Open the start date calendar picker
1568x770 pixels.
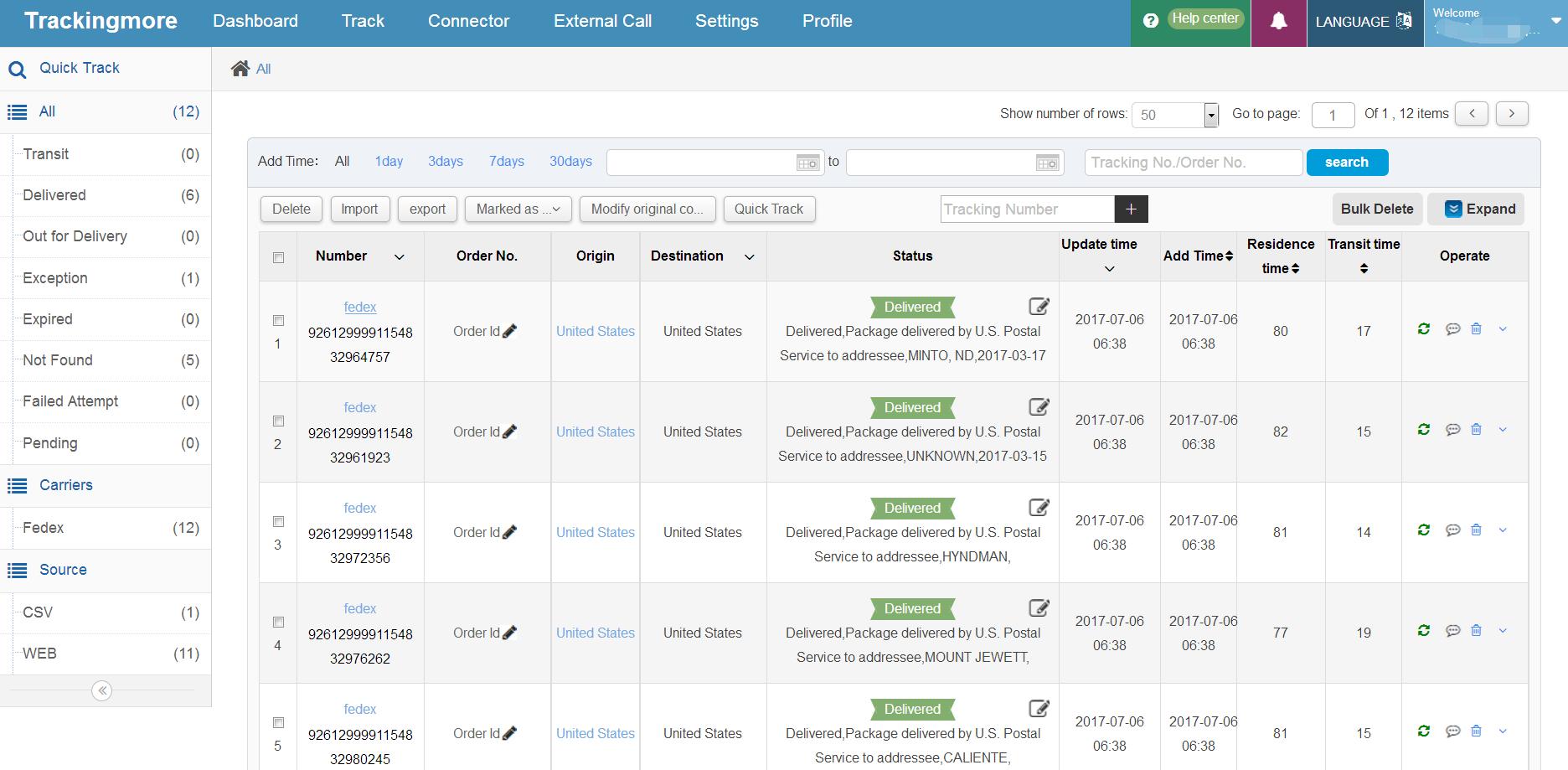807,163
